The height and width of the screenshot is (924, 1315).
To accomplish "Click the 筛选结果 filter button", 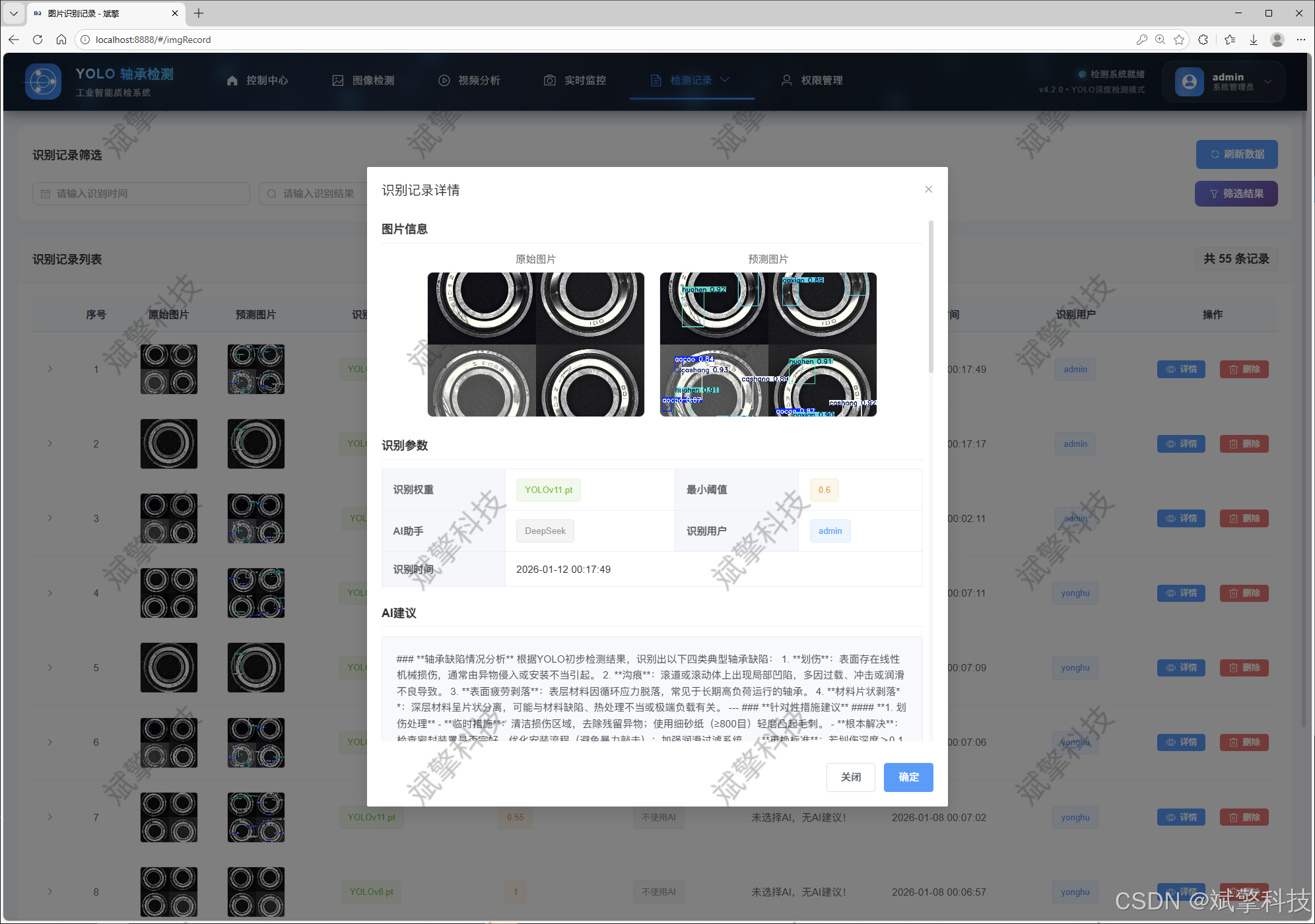I will 1236,194.
